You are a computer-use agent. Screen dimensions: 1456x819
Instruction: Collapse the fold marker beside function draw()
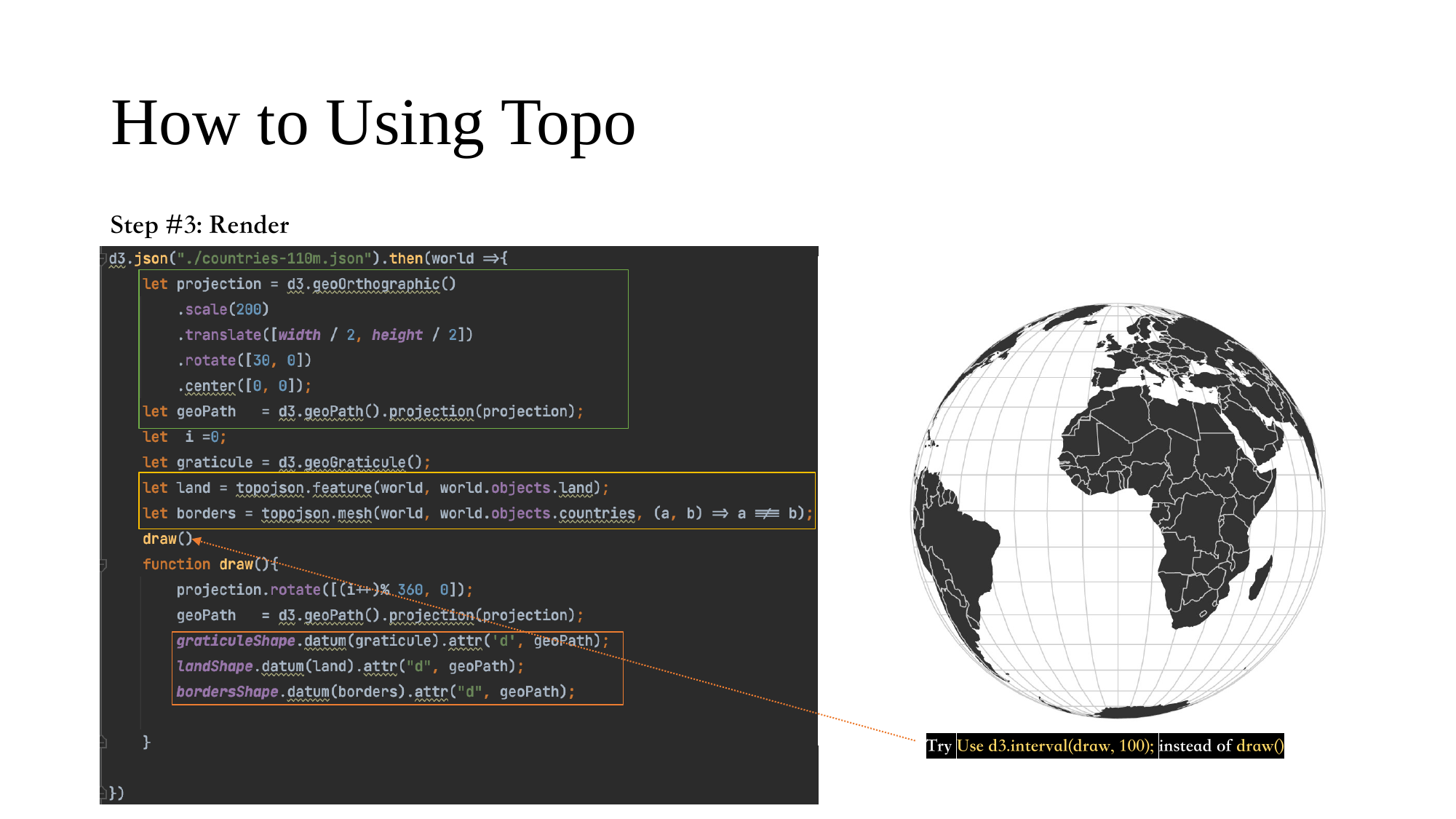pos(103,564)
